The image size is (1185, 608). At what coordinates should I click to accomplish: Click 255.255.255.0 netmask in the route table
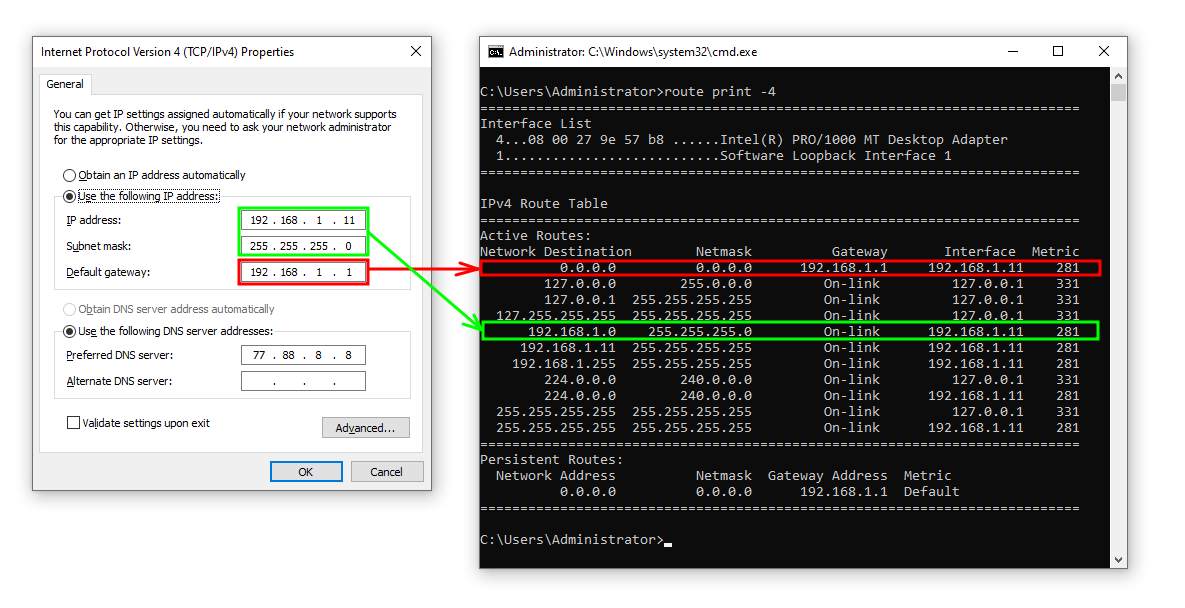click(x=700, y=332)
